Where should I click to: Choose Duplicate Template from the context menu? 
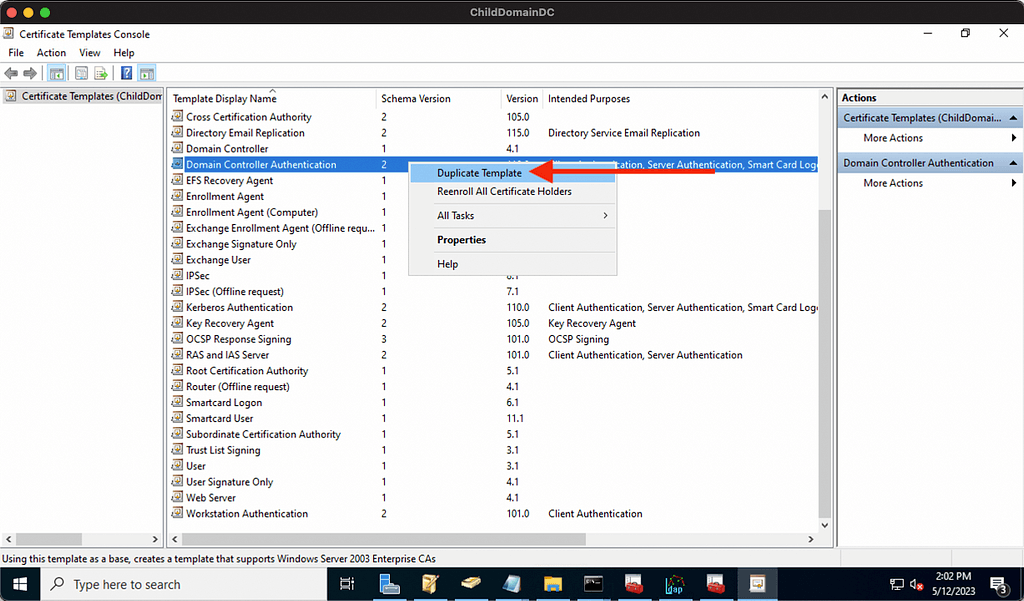tap(479, 173)
